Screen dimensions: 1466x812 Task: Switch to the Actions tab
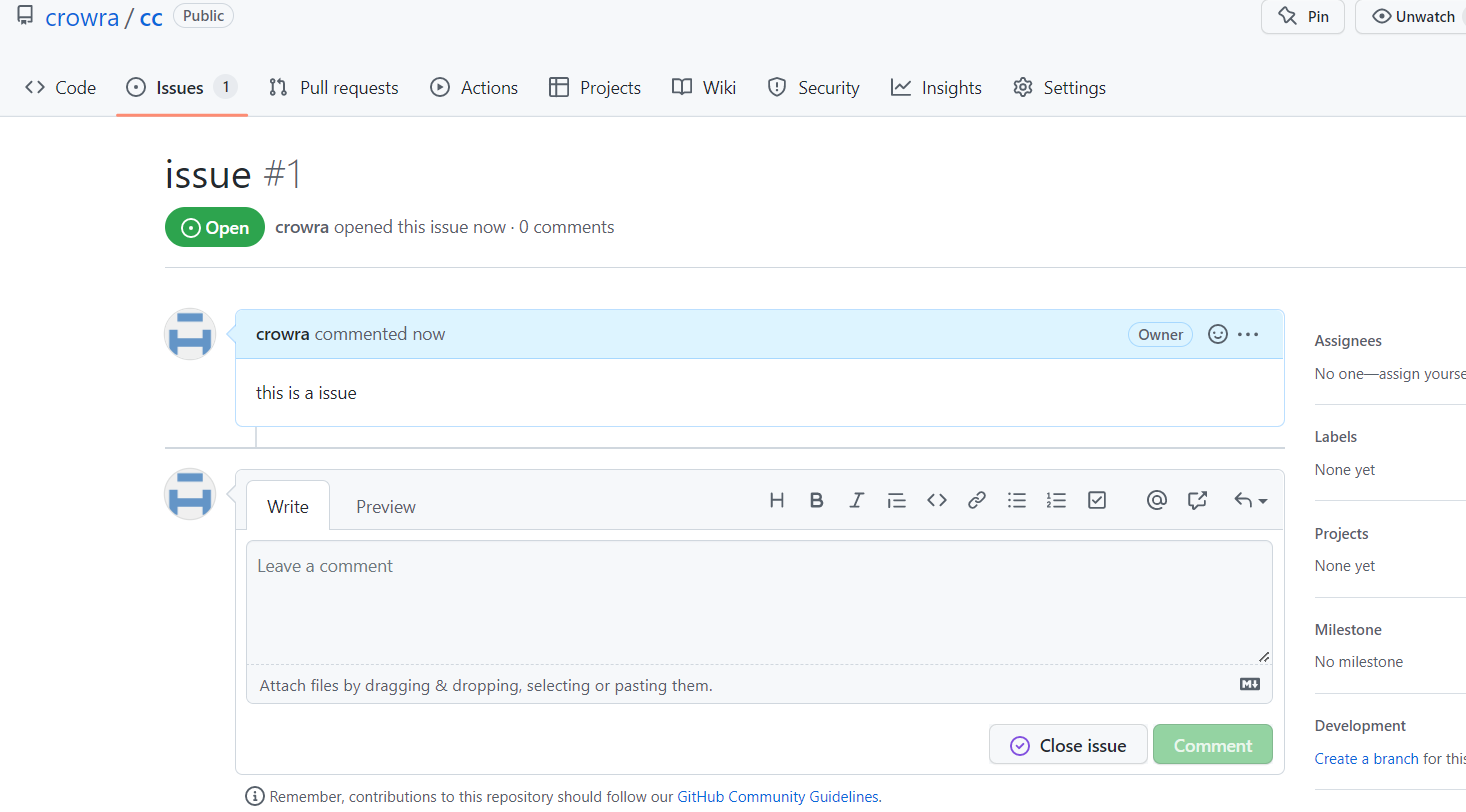pyautogui.click(x=474, y=88)
